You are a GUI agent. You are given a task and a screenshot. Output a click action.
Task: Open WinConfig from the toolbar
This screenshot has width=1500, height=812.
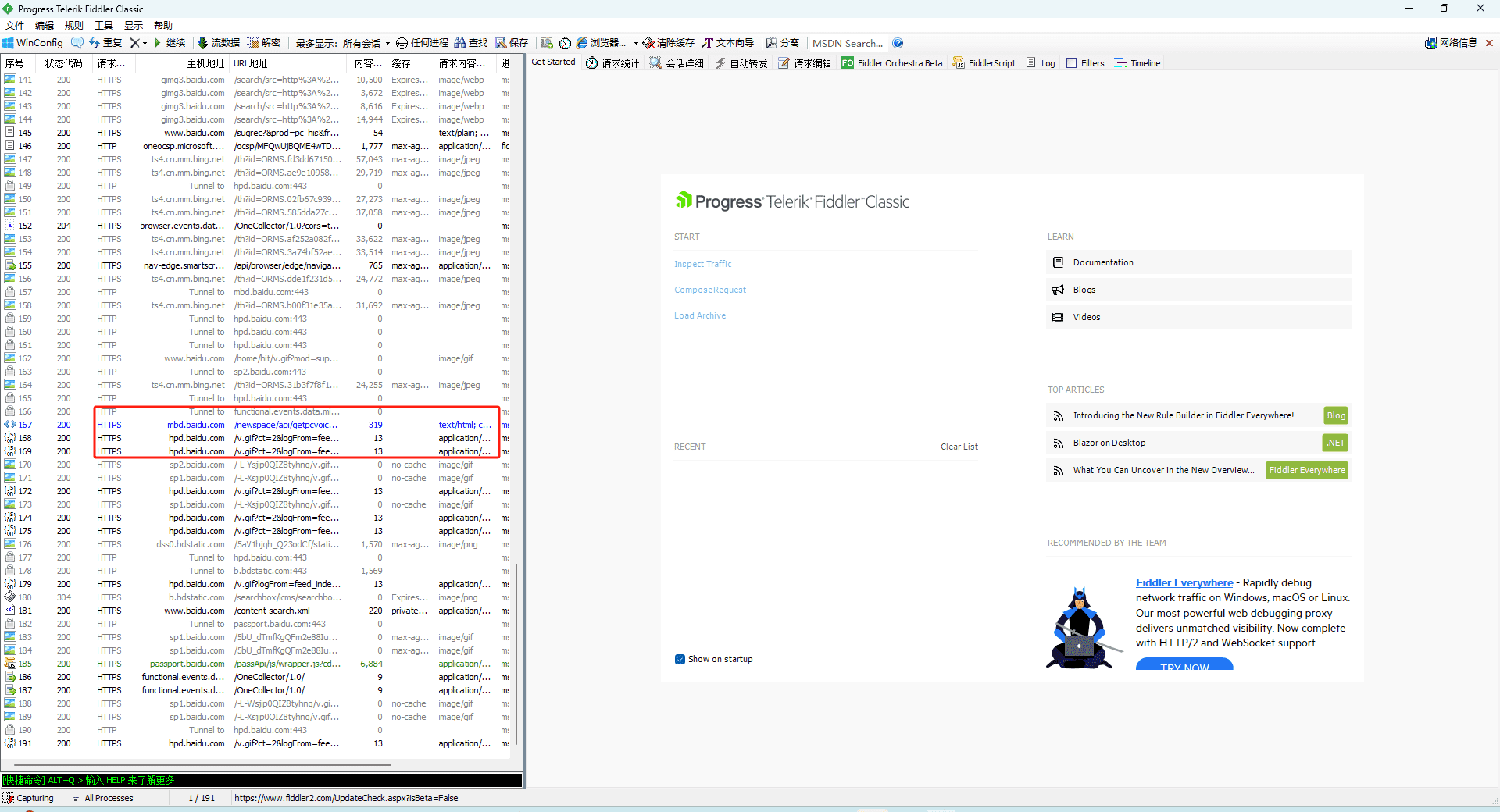click(33, 43)
